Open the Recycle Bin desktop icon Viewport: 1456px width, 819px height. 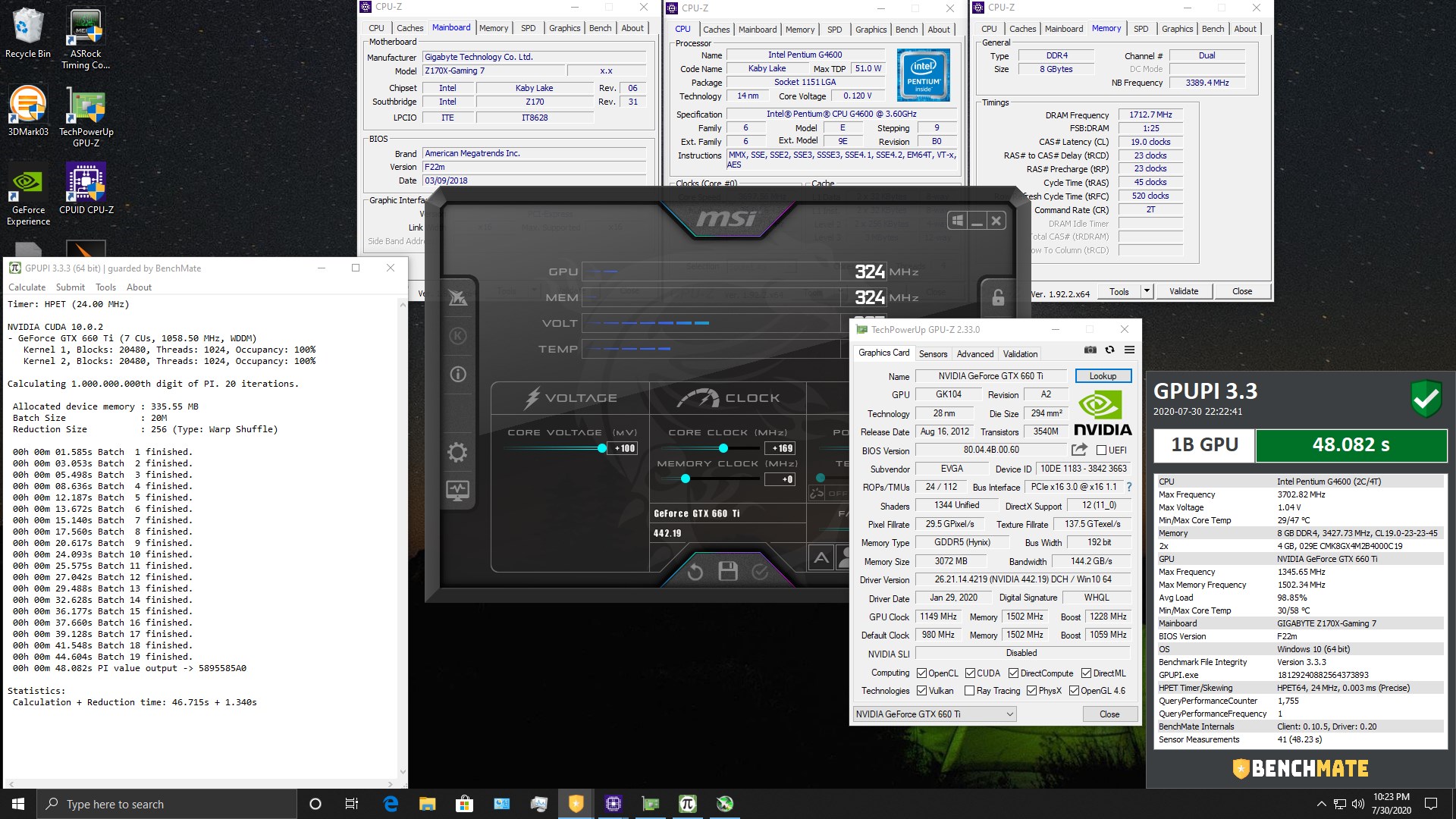28,33
